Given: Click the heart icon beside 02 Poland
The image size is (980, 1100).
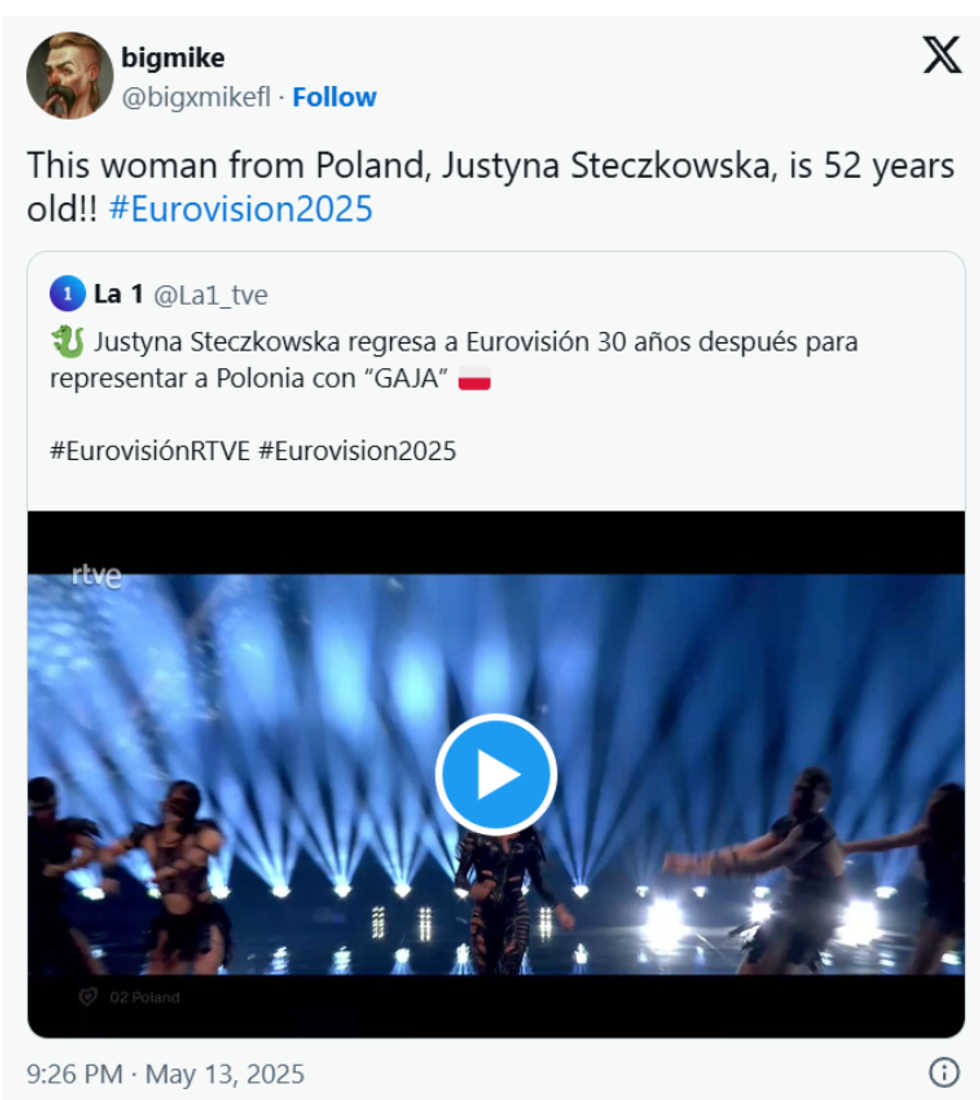Looking at the screenshot, I should 88,997.
